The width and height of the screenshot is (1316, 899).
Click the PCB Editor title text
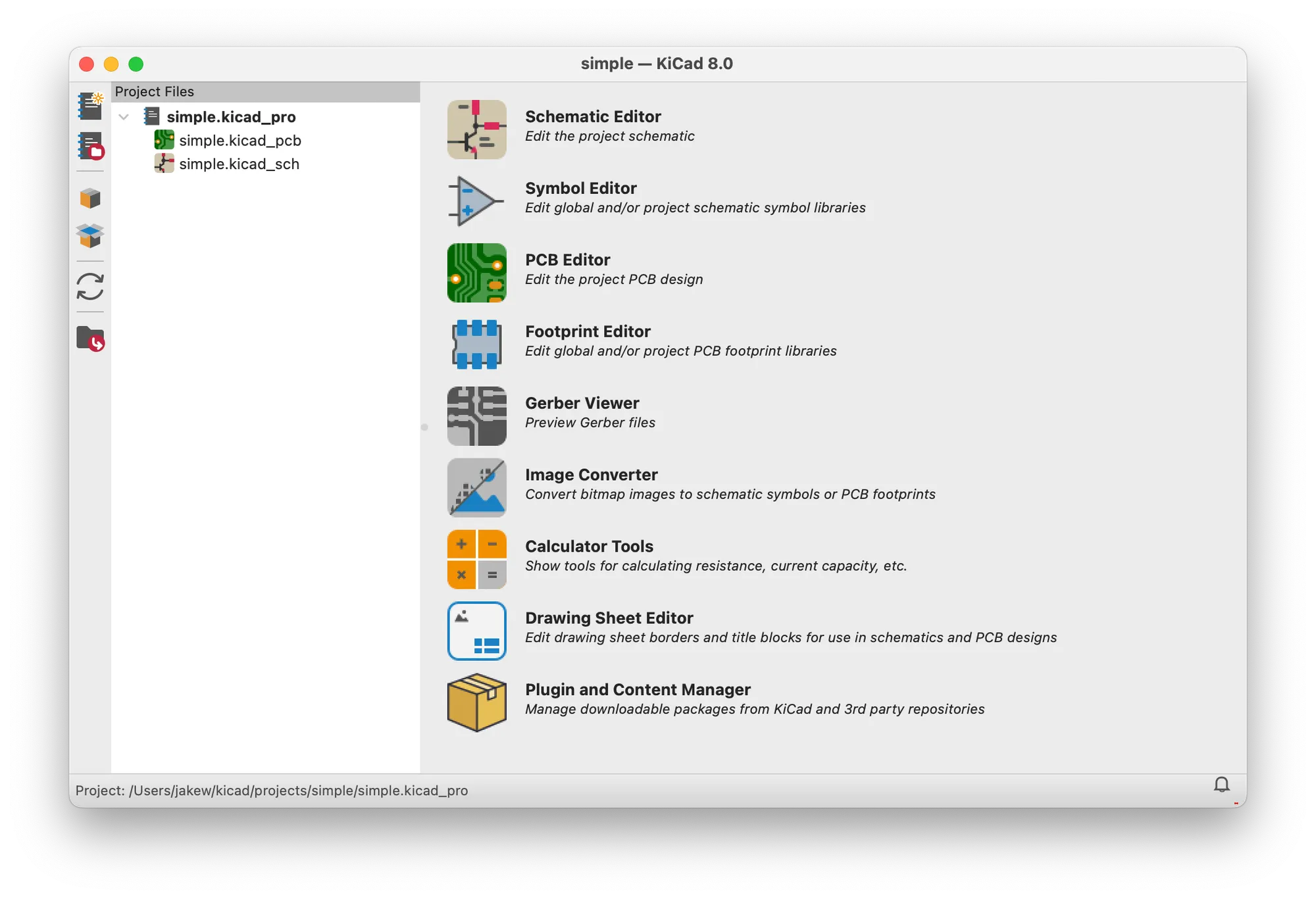[x=568, y=260]
